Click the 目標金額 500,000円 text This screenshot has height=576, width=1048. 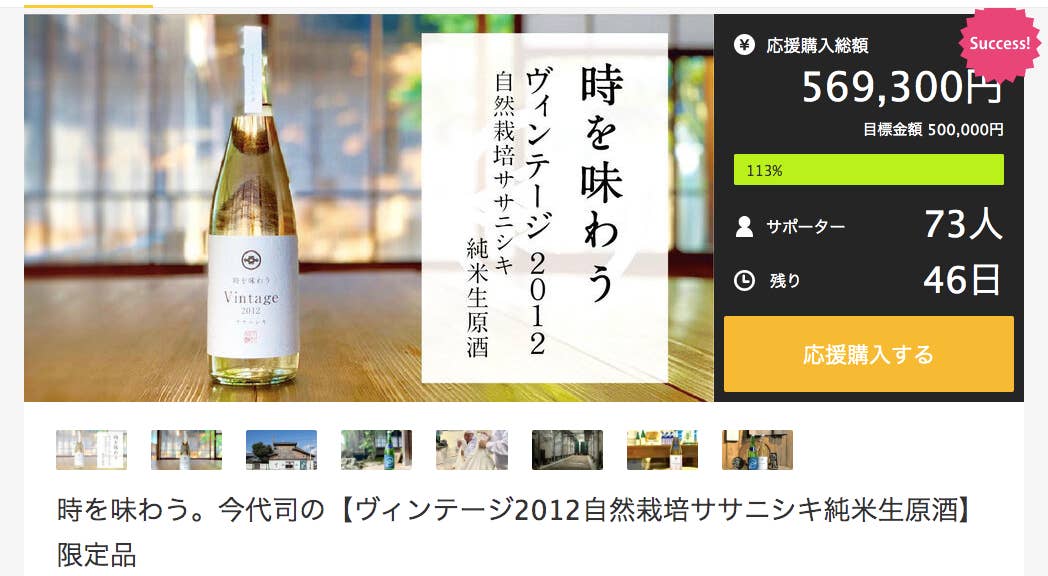pyautogui.click(x=933, y=130)
